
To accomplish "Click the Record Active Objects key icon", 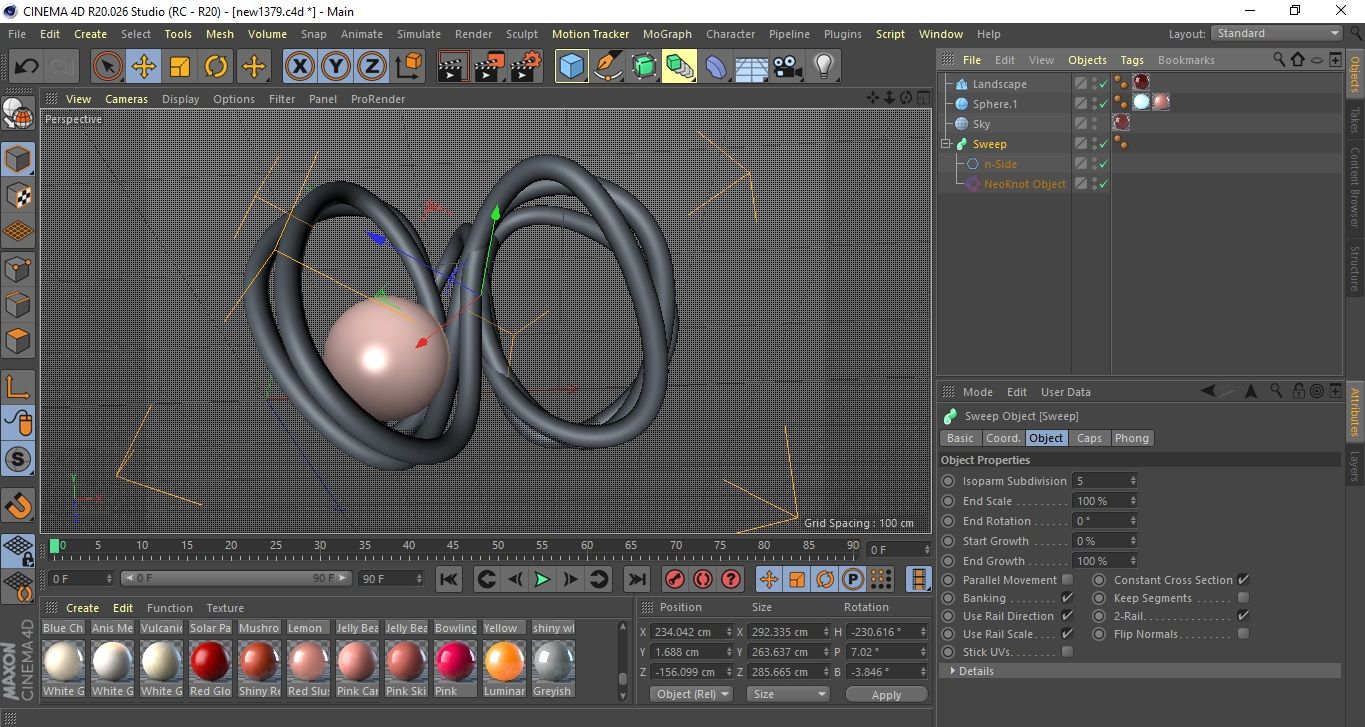I will [x=674, y=579].
